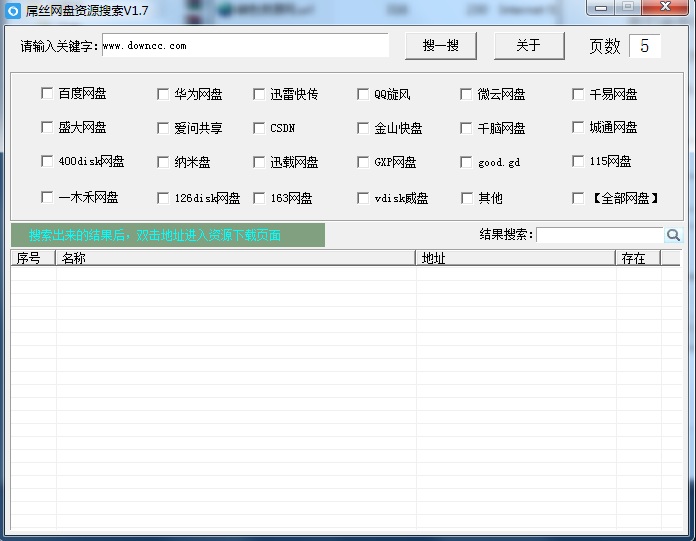Minimize the 屌丝网盘资源搜索 window

(x=601, y=8)
